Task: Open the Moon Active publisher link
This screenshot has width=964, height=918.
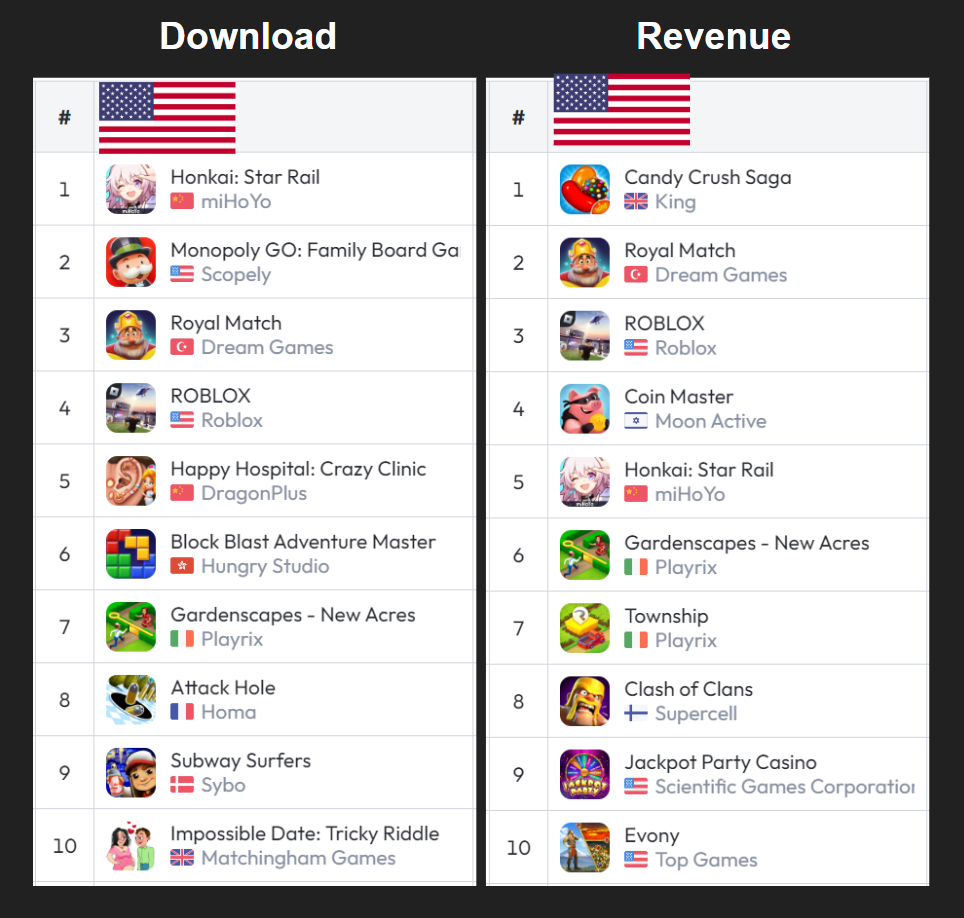Action: tap(711, 421)
